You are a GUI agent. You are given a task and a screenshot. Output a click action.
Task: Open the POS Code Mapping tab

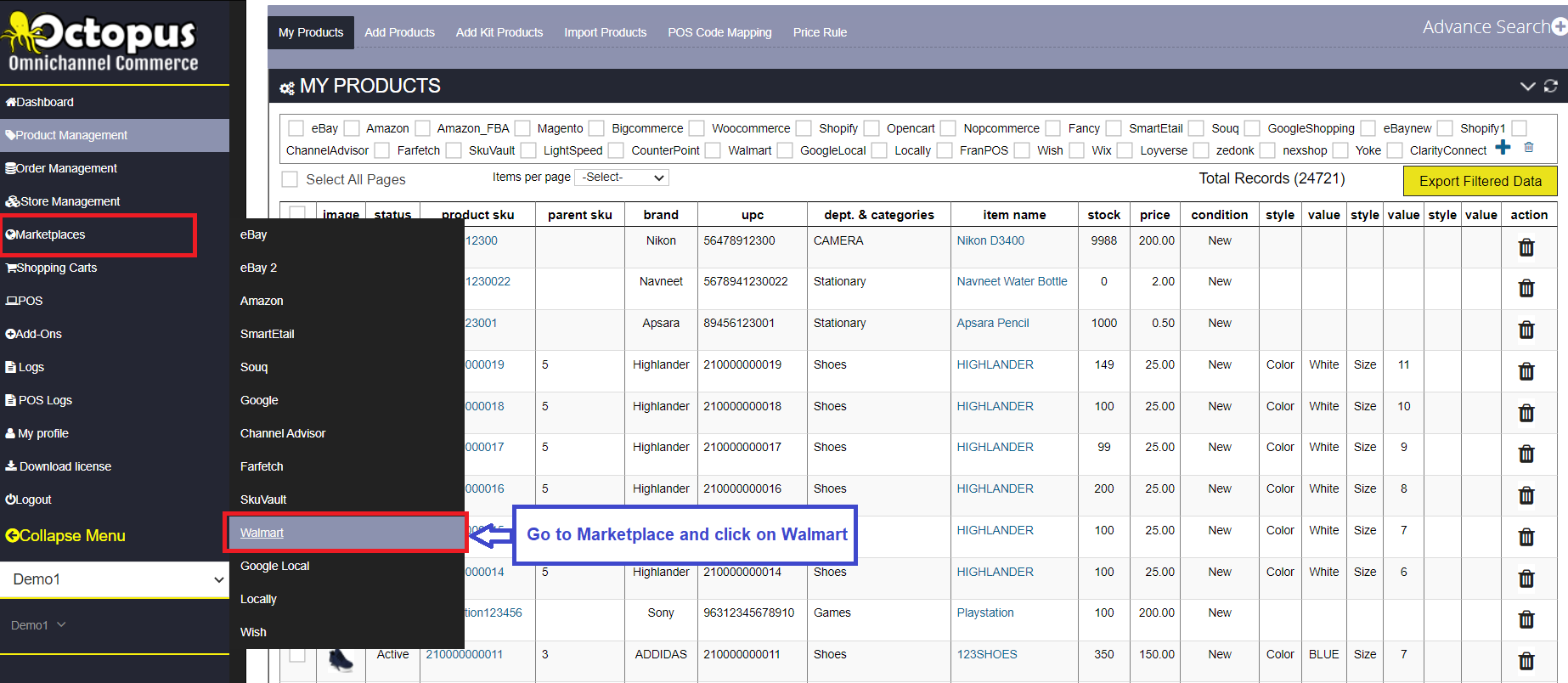[x=720, y=32]
